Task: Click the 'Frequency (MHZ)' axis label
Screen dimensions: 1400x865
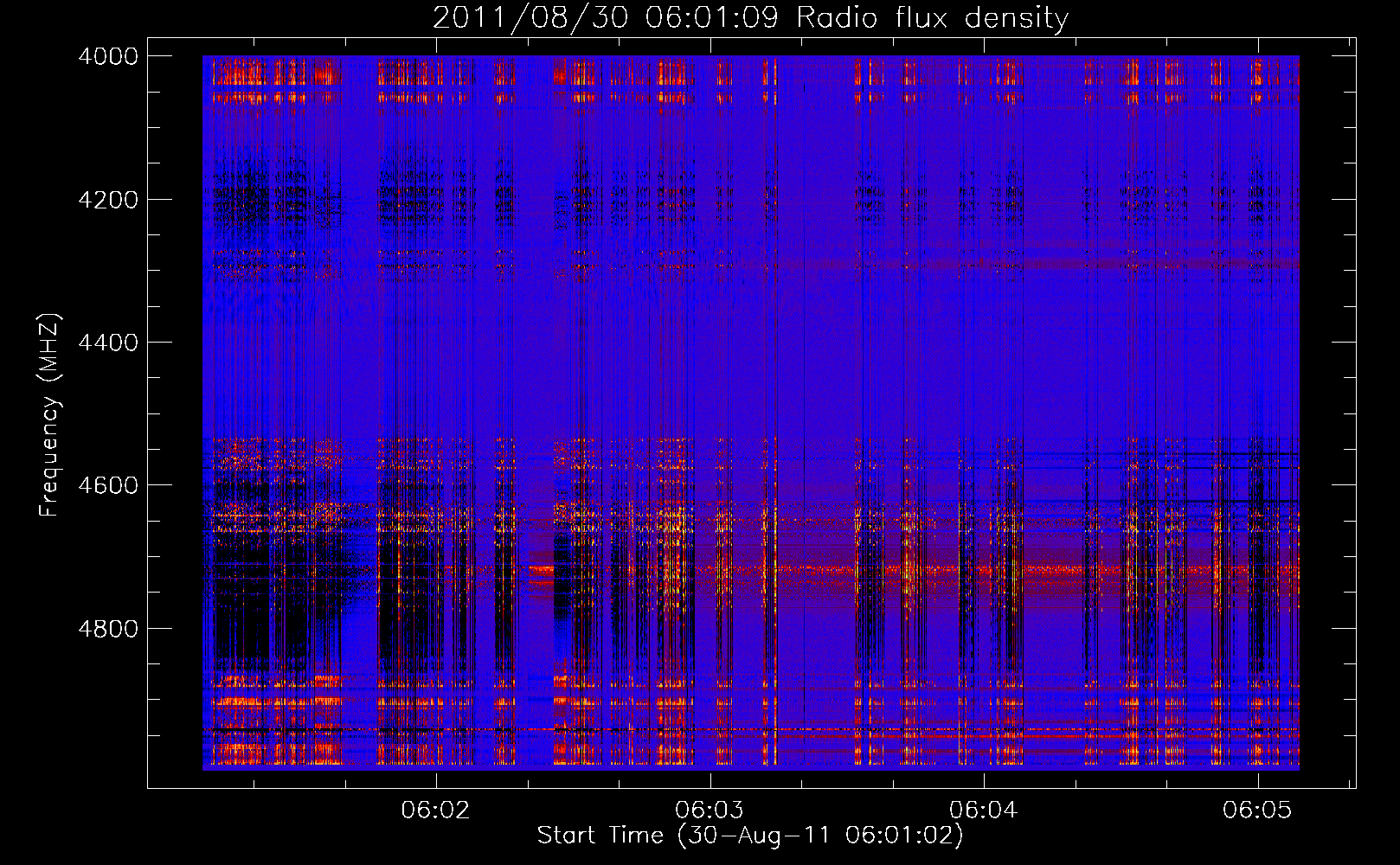Action: (49, 415)
